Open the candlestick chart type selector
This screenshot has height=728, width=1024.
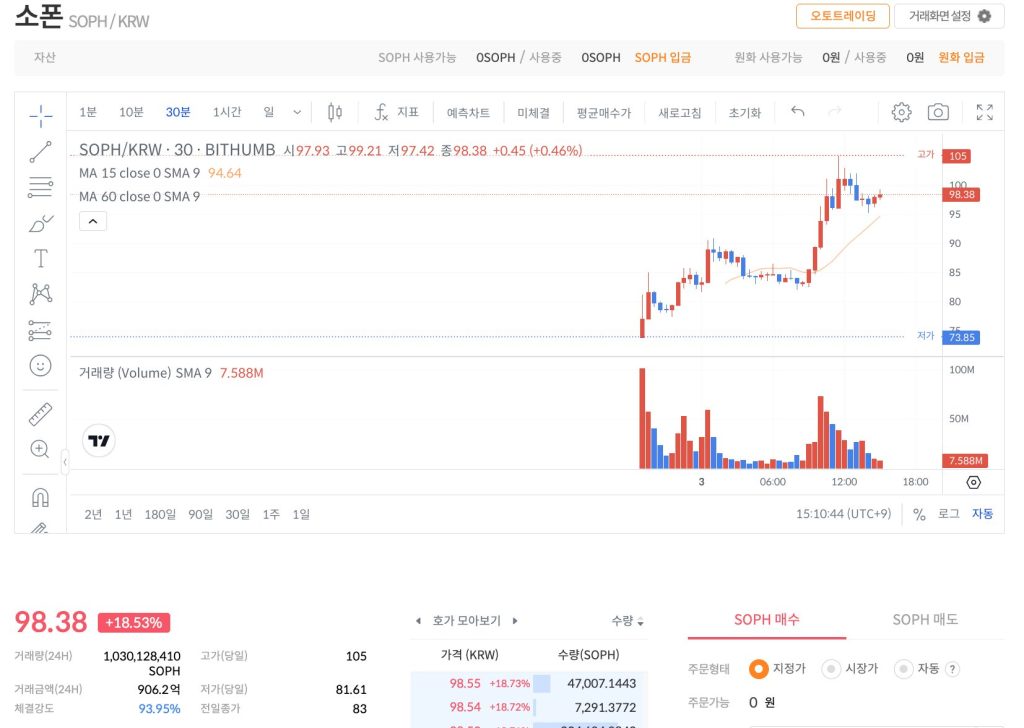(x=335, y=112)
